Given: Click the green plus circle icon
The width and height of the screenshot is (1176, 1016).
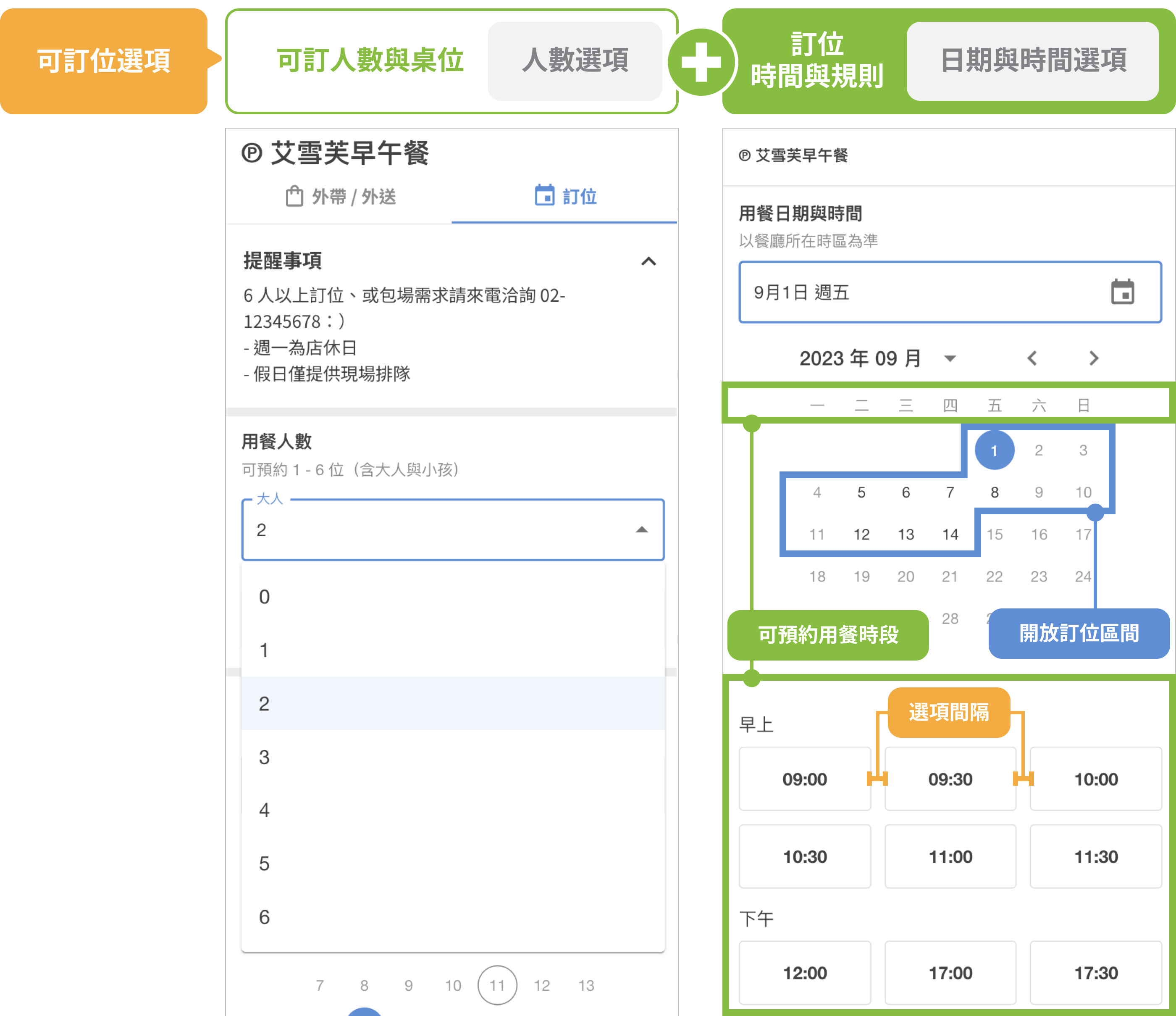Looking at the screenshot, I should (x=701, y=62).
